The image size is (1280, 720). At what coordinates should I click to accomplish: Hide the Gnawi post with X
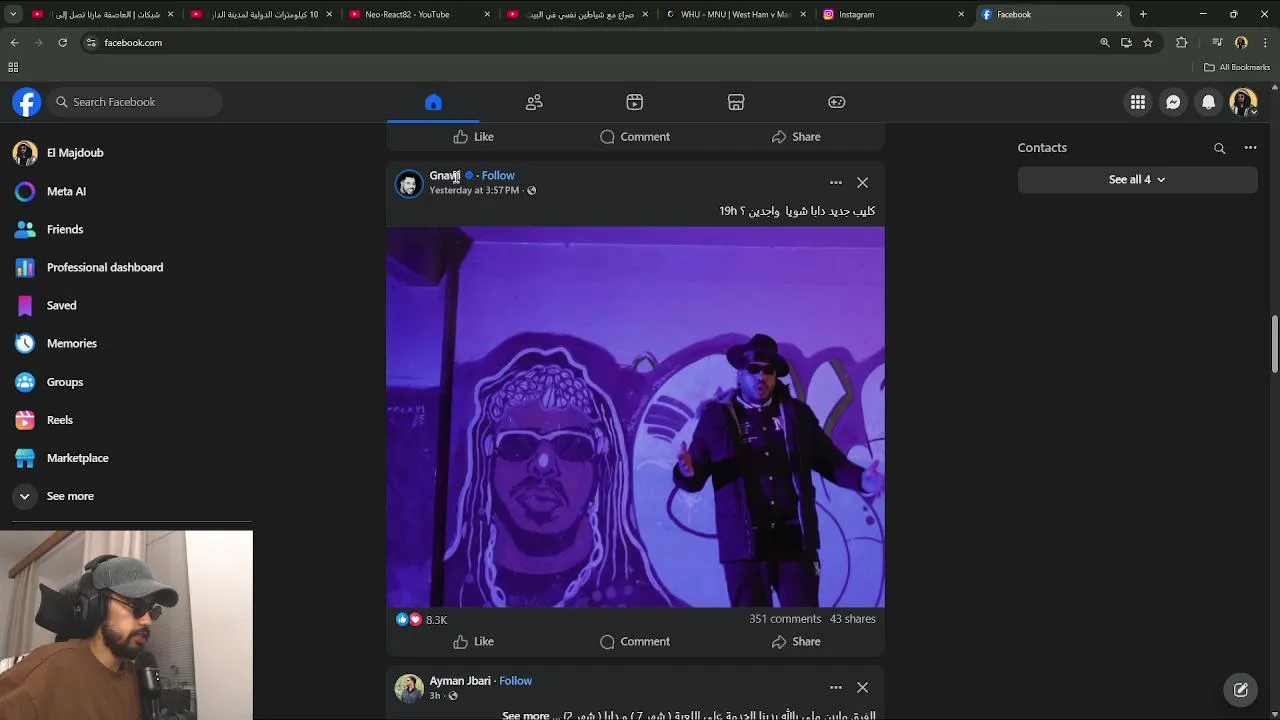pos(862,183)
